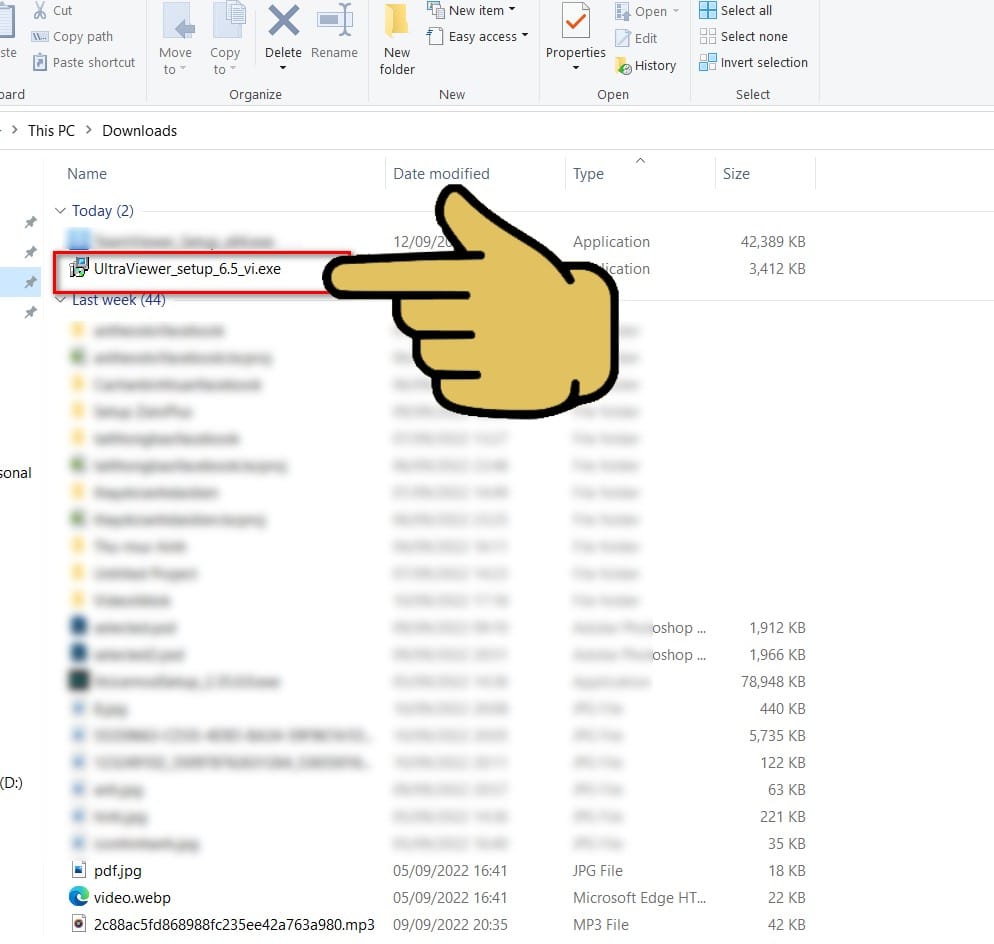Click the mp3 file icon
994x944 pixels.
[x=79, y=924]
